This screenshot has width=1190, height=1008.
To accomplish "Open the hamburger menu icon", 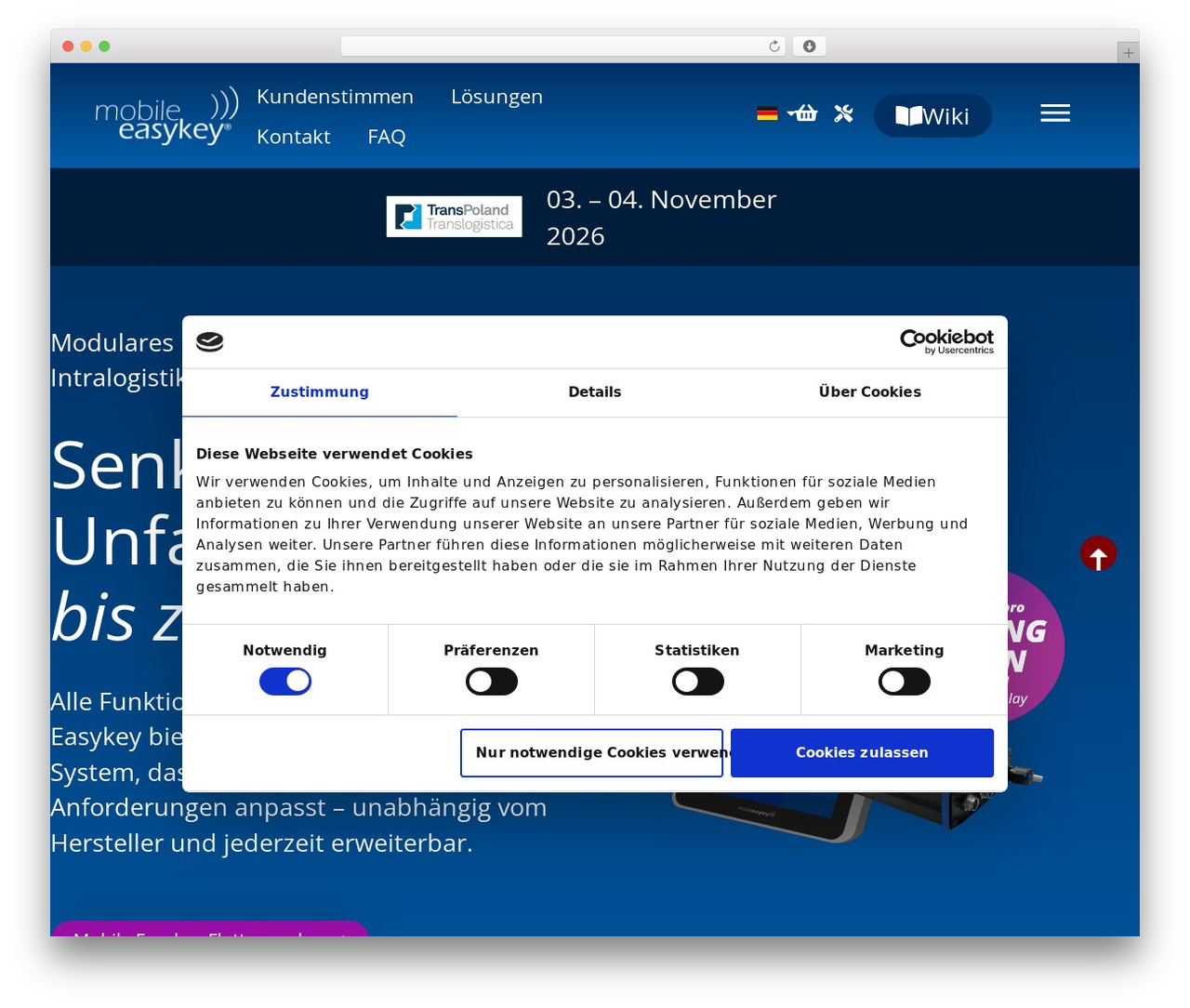I will 1055,113.
